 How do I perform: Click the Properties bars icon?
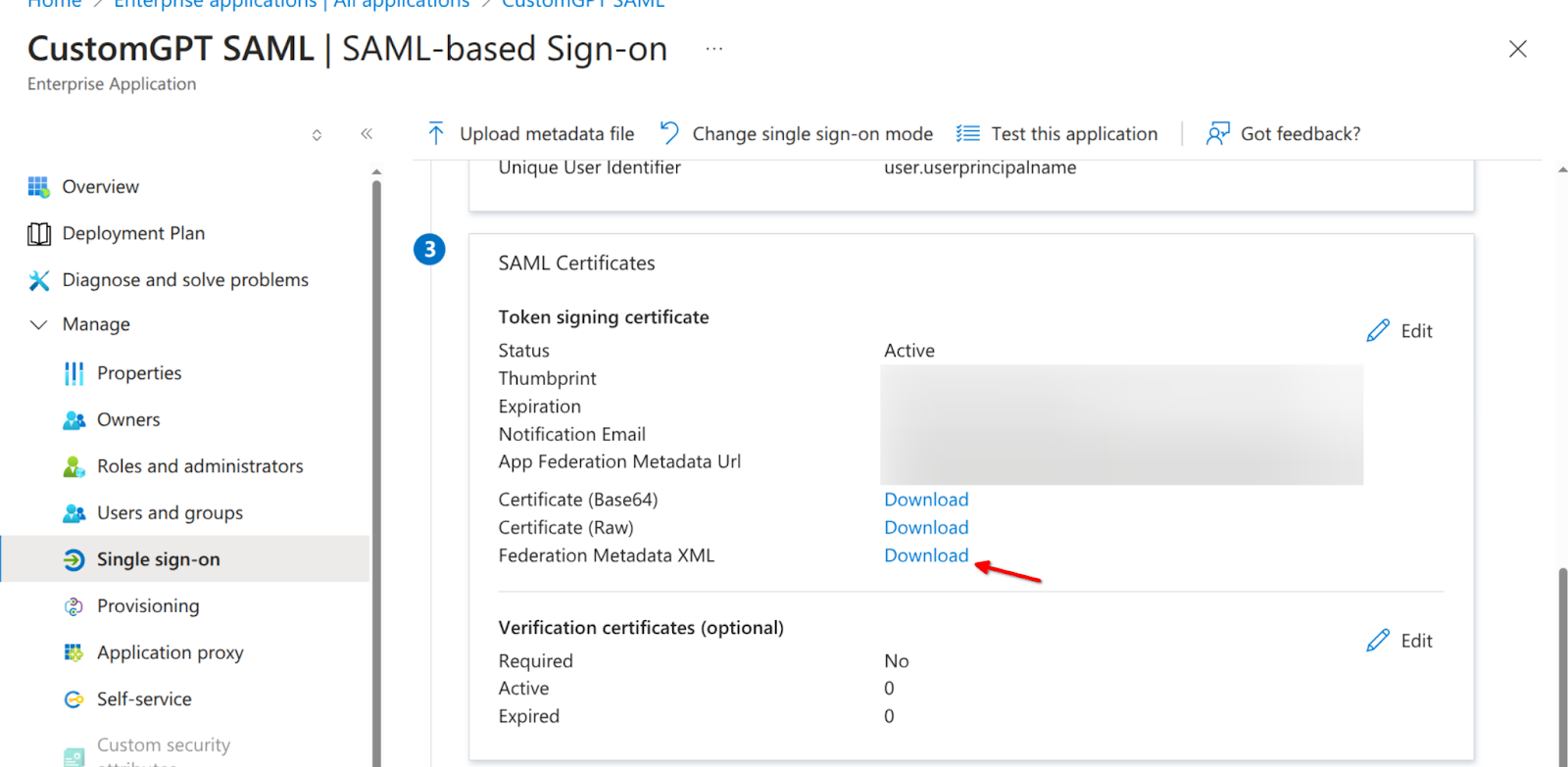(x=73, y=373)
